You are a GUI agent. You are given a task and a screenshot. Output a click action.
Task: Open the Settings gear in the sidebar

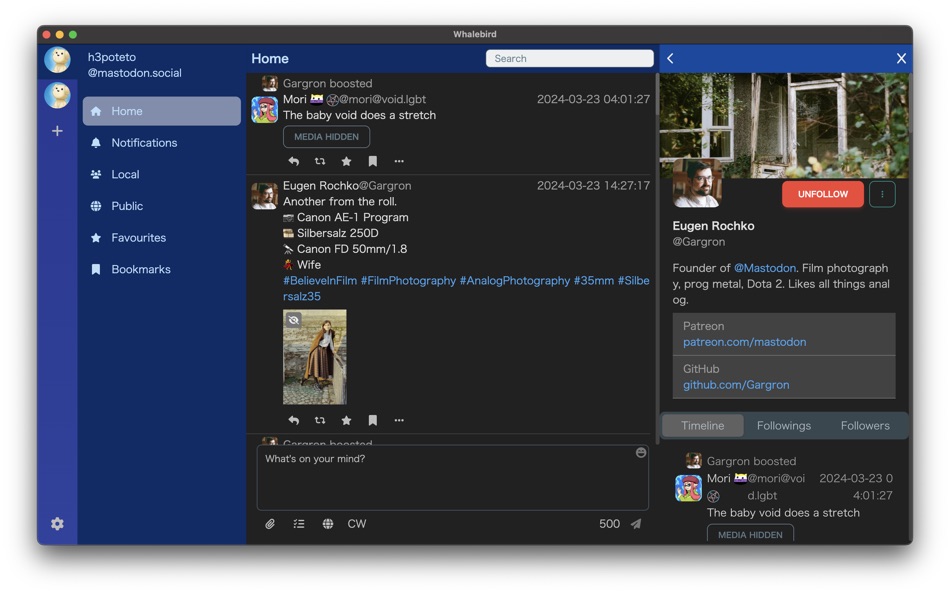[x=57, y=524]
